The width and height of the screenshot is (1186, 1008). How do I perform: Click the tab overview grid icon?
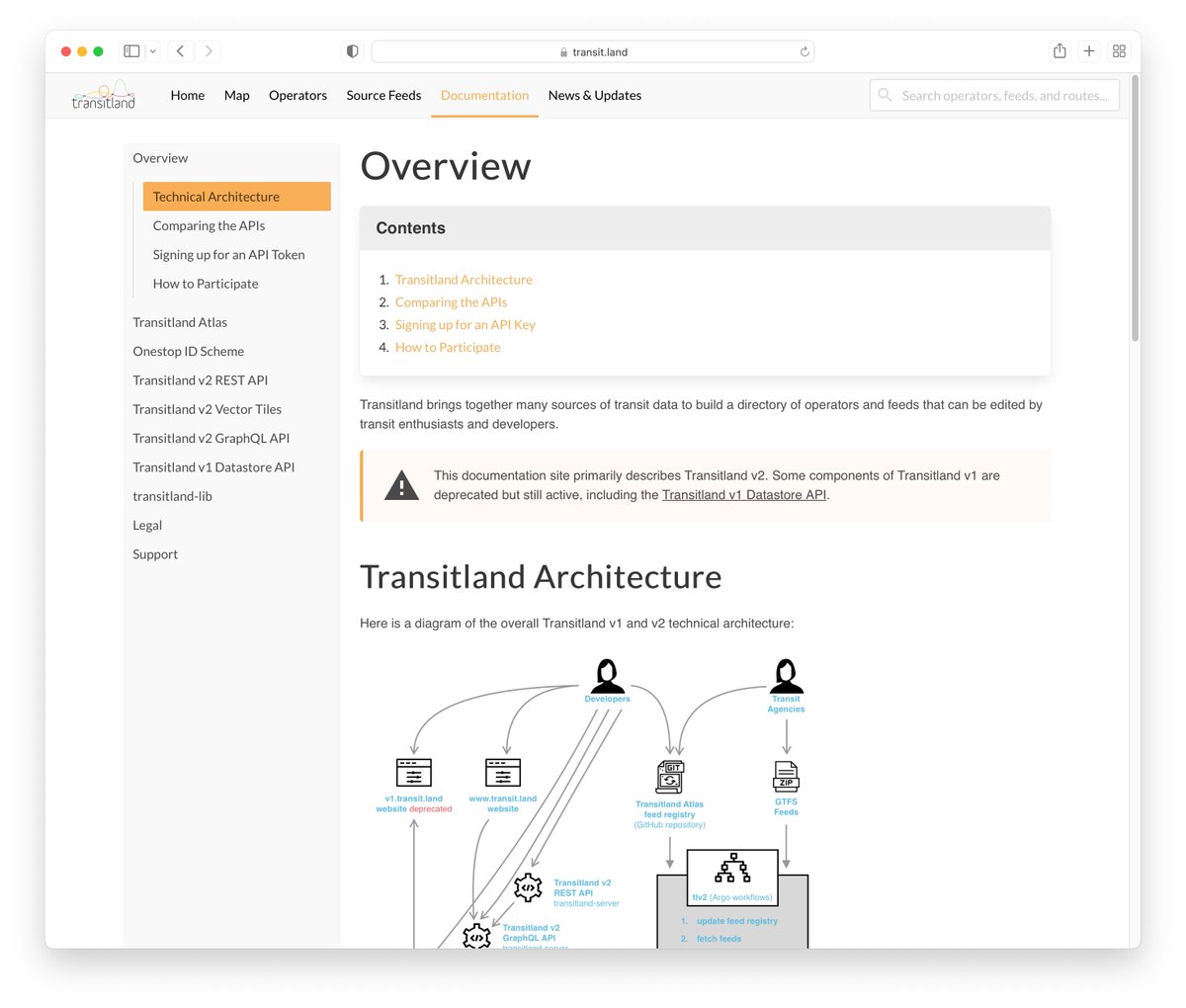tap(1119, 50)
